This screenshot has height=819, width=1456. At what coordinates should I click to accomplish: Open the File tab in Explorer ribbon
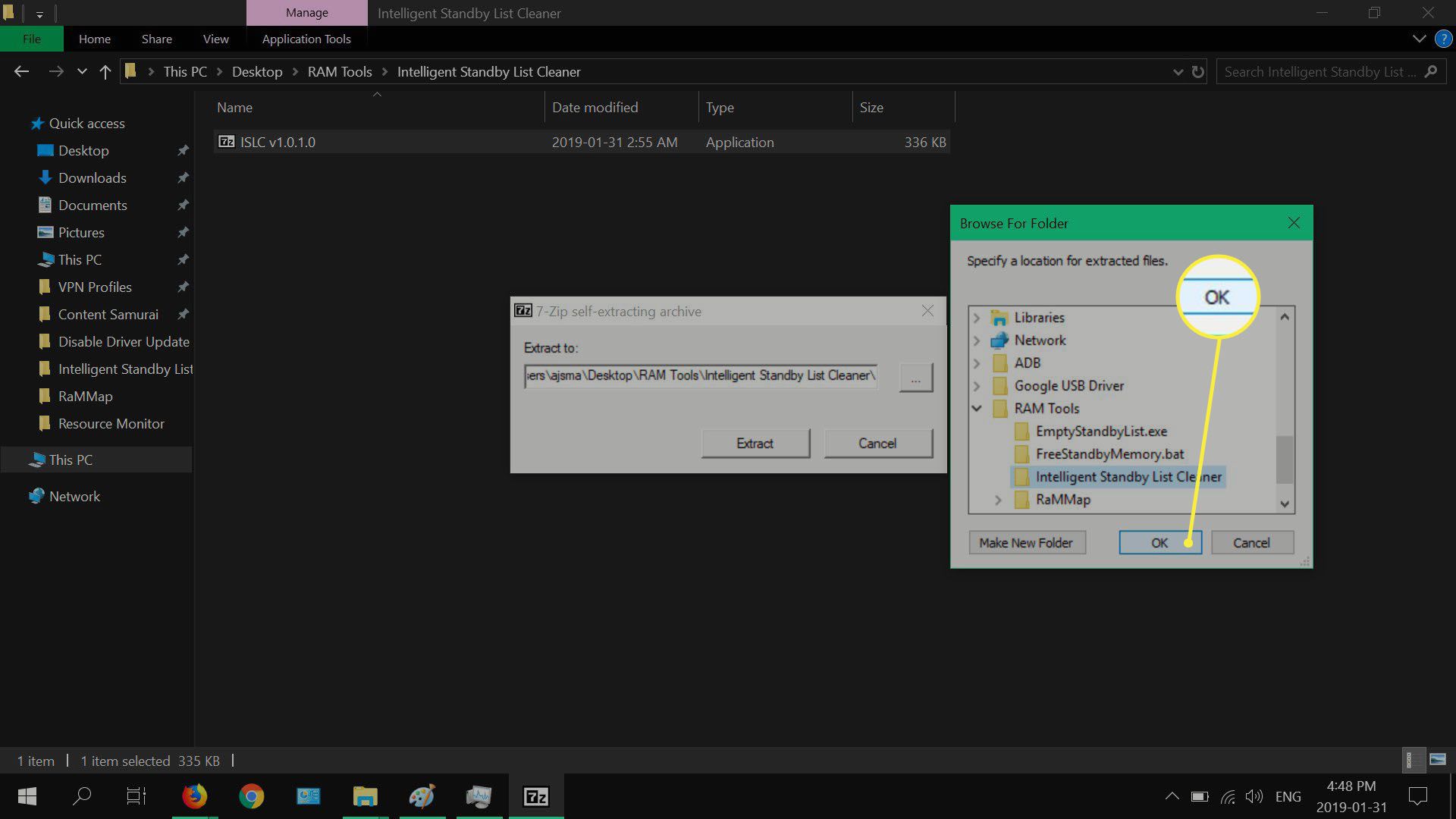point(32,39)
